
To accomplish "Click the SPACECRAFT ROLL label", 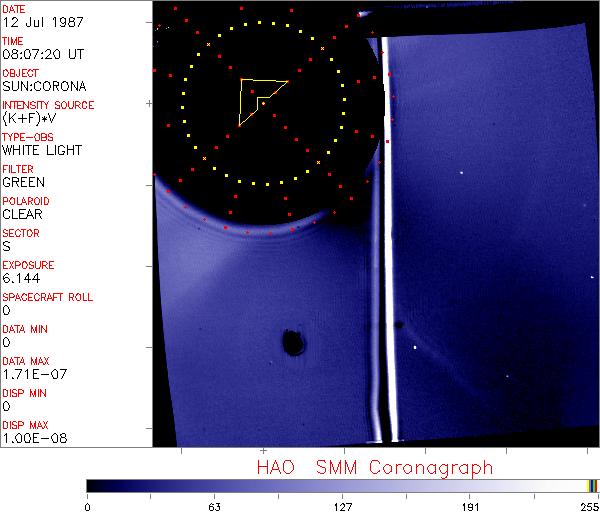I will pyautogui.click(x=48, y=297).
